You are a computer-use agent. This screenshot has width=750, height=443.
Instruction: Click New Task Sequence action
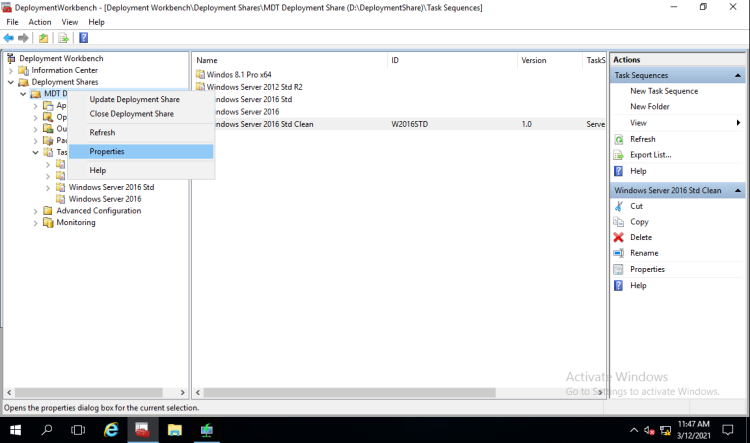tap(664, 91)
